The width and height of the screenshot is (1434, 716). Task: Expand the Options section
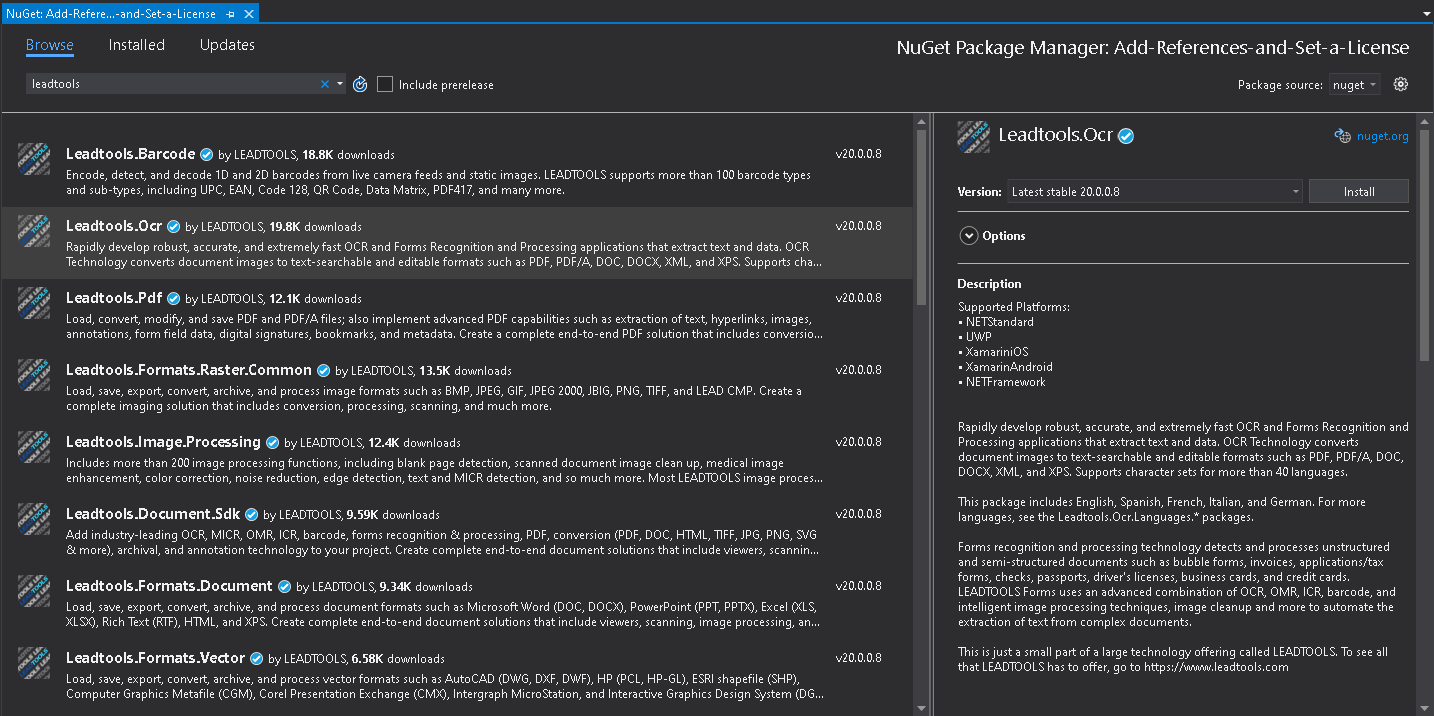[968, 236]
